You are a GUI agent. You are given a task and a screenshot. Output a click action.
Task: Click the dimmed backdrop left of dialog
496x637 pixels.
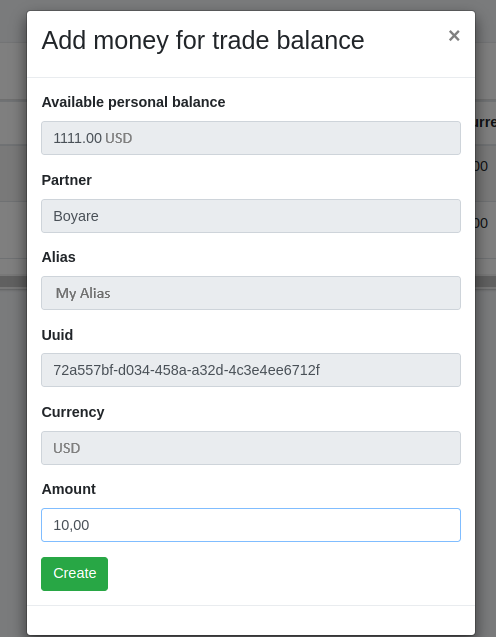(x=13, y=366)
